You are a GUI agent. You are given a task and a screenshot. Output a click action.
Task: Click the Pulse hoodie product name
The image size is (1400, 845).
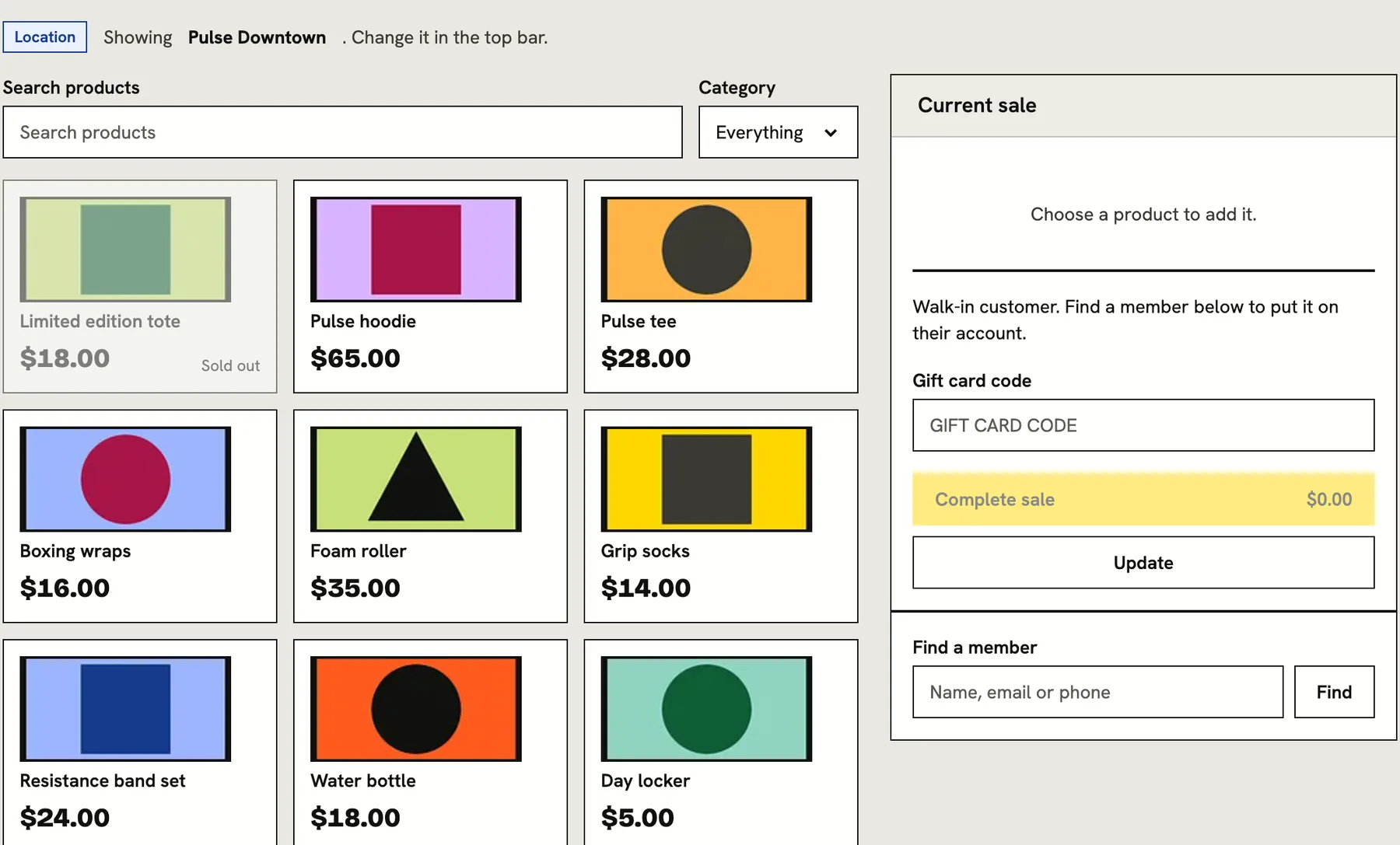[x=363, y=321]
